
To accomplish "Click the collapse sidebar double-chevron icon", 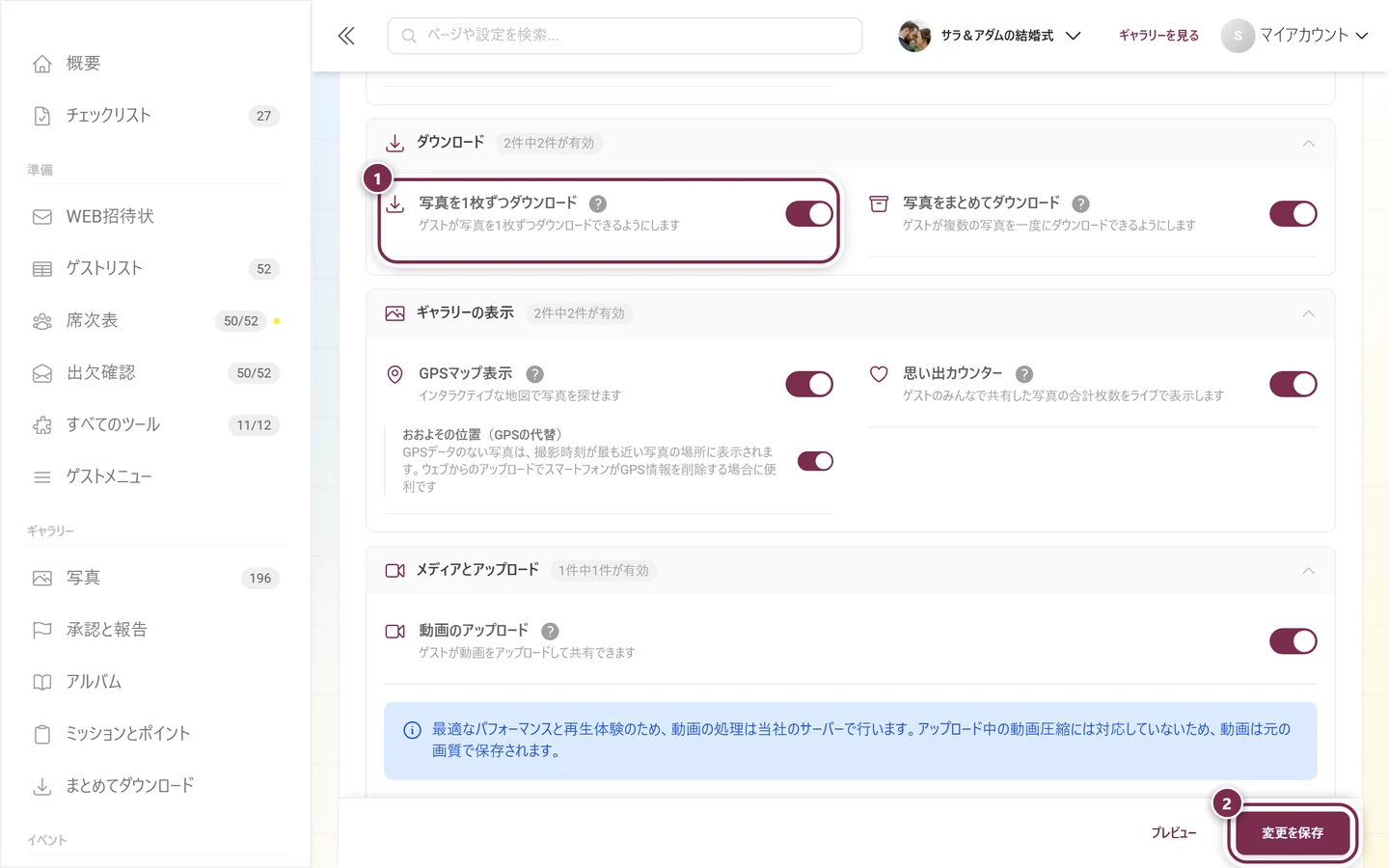I will point(346,36).
